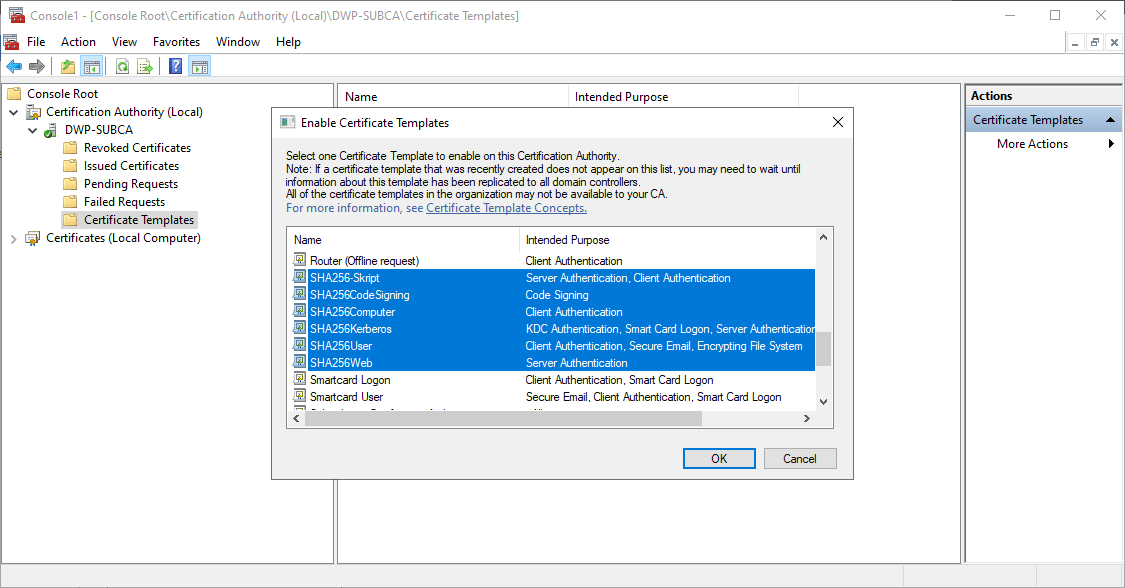Toggle Show/Hide Action Pane button
1125x588 pixels.
click(200, 67)
